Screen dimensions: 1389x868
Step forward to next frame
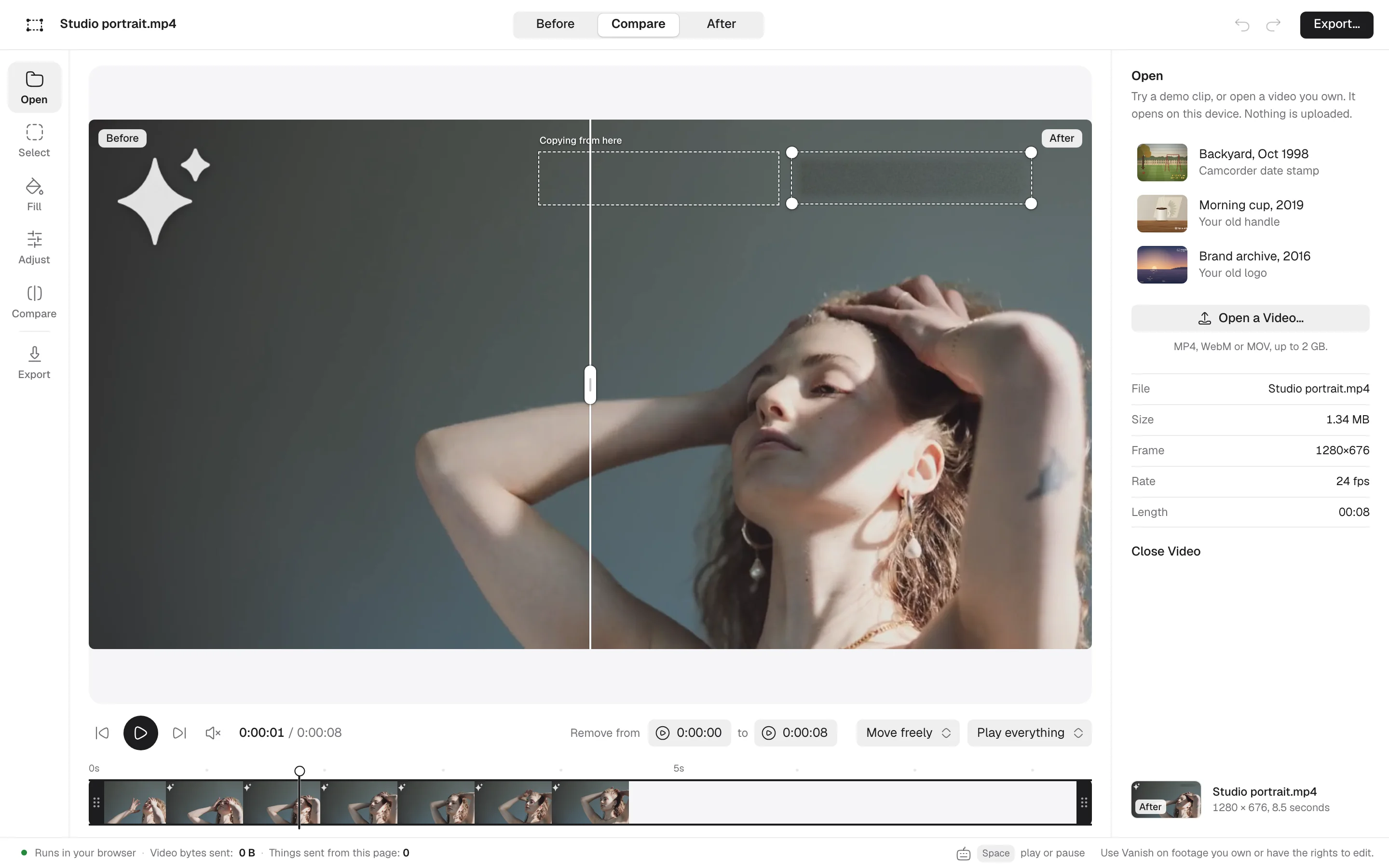179,732
